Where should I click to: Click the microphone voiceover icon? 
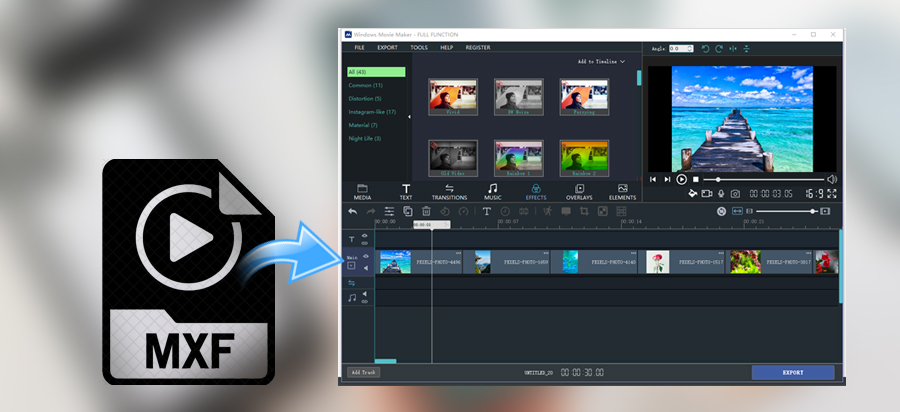[721, 194]
